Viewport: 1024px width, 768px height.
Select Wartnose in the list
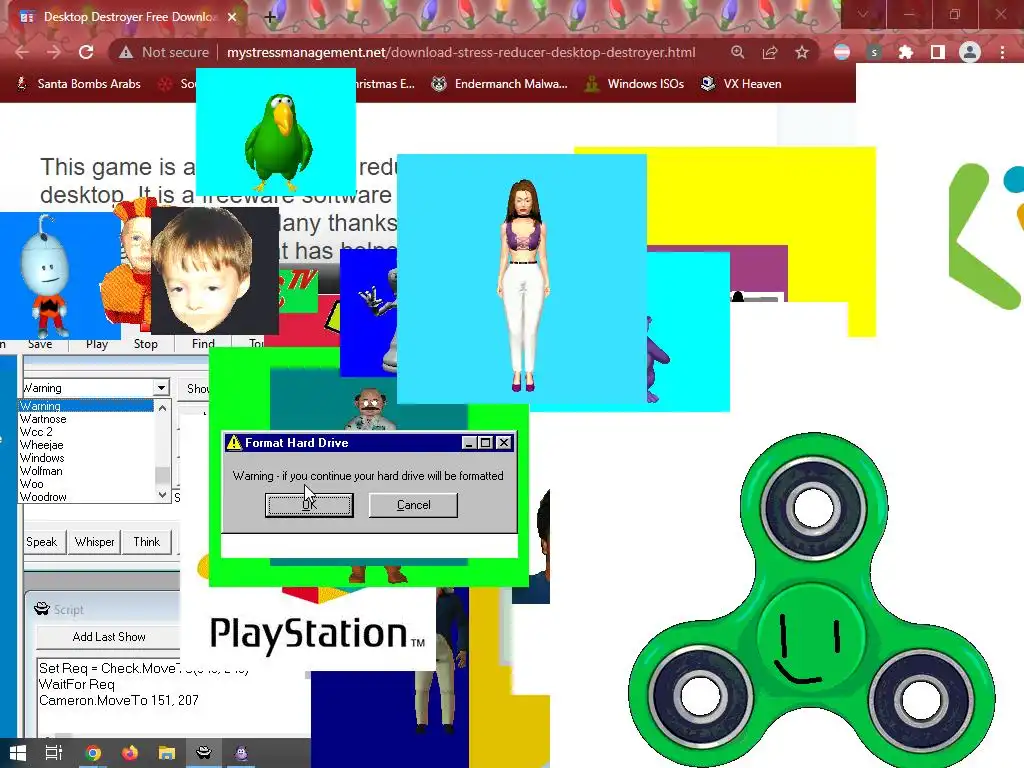tap(86, 419)
